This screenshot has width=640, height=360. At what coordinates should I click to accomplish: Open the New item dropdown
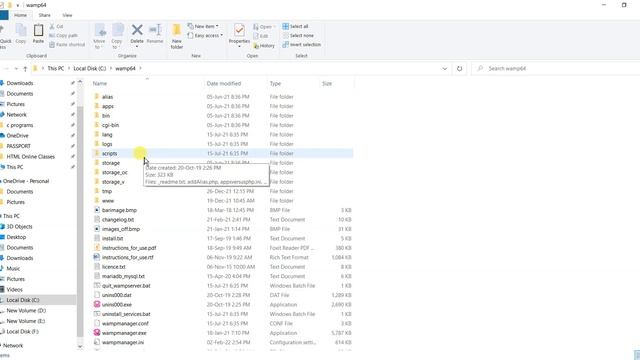click(x=203, y=26)
